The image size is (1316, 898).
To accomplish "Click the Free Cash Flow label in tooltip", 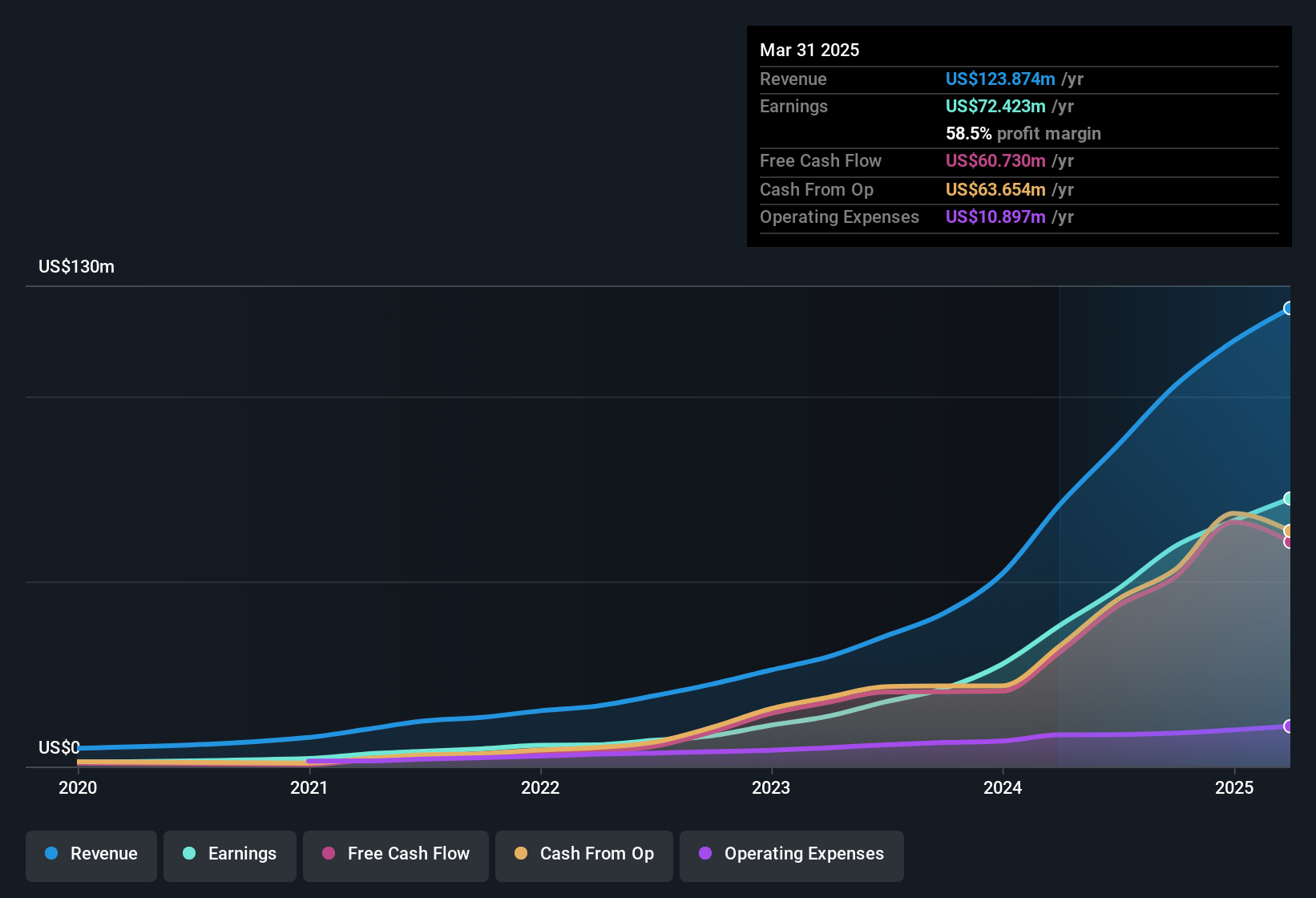I will (821, 160).
